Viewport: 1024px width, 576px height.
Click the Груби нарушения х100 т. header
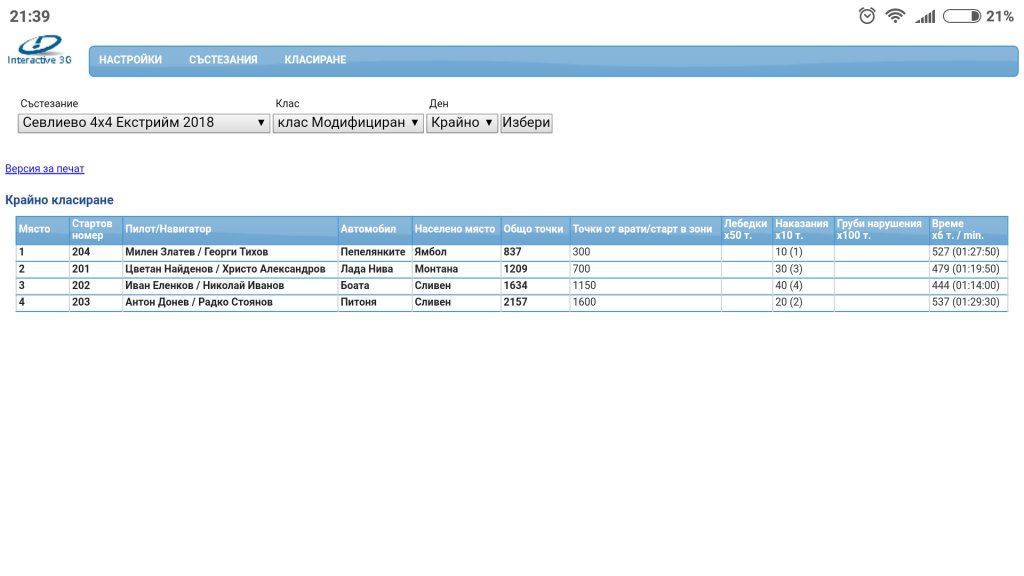(x=881, y=229)
